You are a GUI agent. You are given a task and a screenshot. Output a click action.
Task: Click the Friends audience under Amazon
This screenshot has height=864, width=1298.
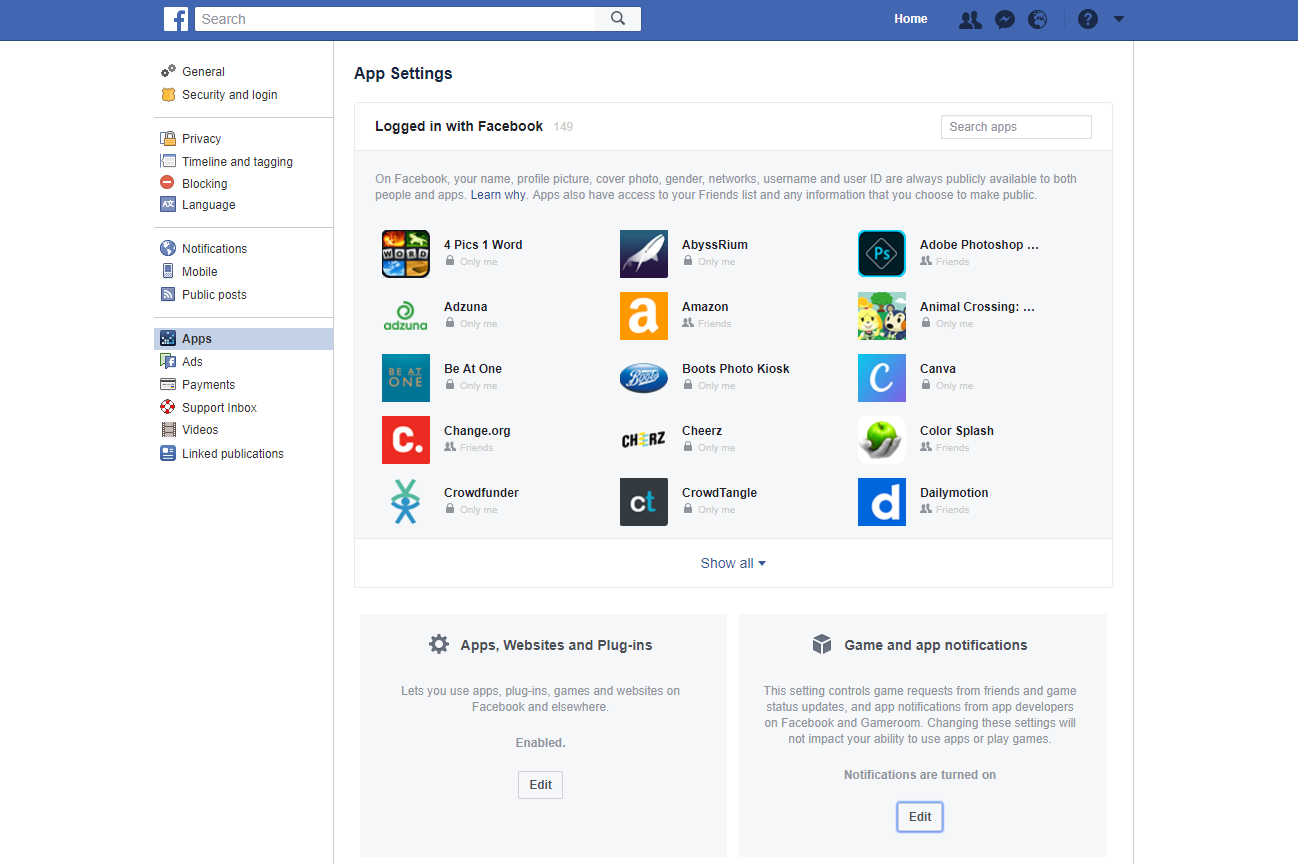coord(707,324)
